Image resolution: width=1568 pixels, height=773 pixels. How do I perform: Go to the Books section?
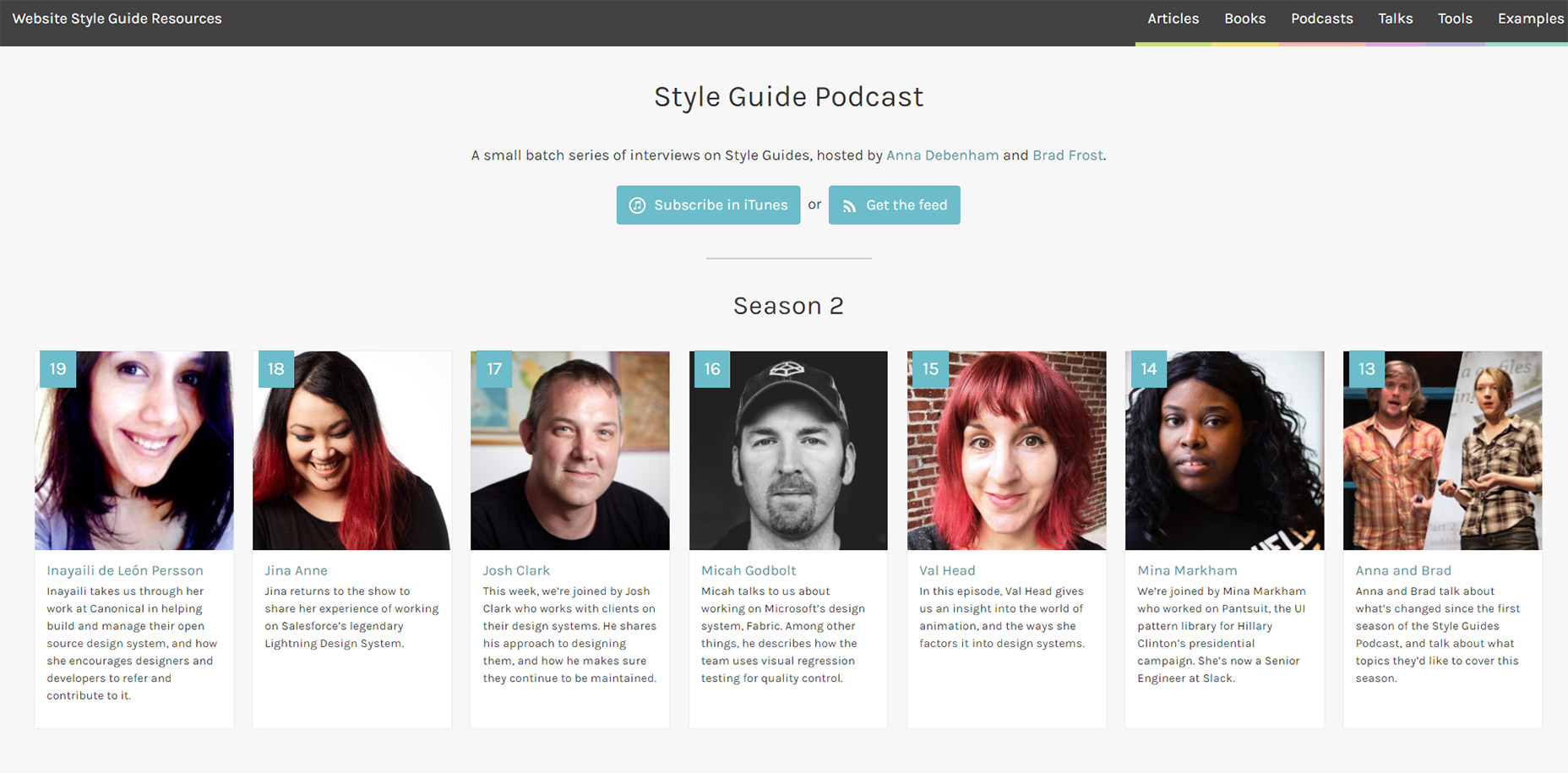[1244, 19]
